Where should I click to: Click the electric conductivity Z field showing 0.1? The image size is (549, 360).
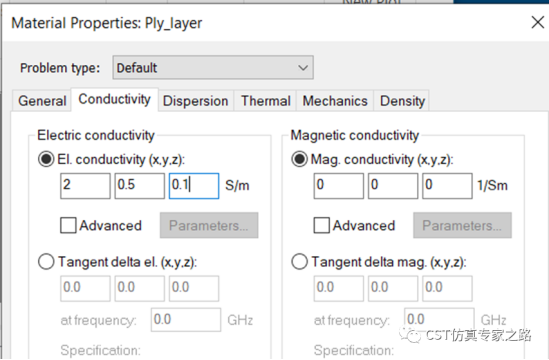coord(194,186)
